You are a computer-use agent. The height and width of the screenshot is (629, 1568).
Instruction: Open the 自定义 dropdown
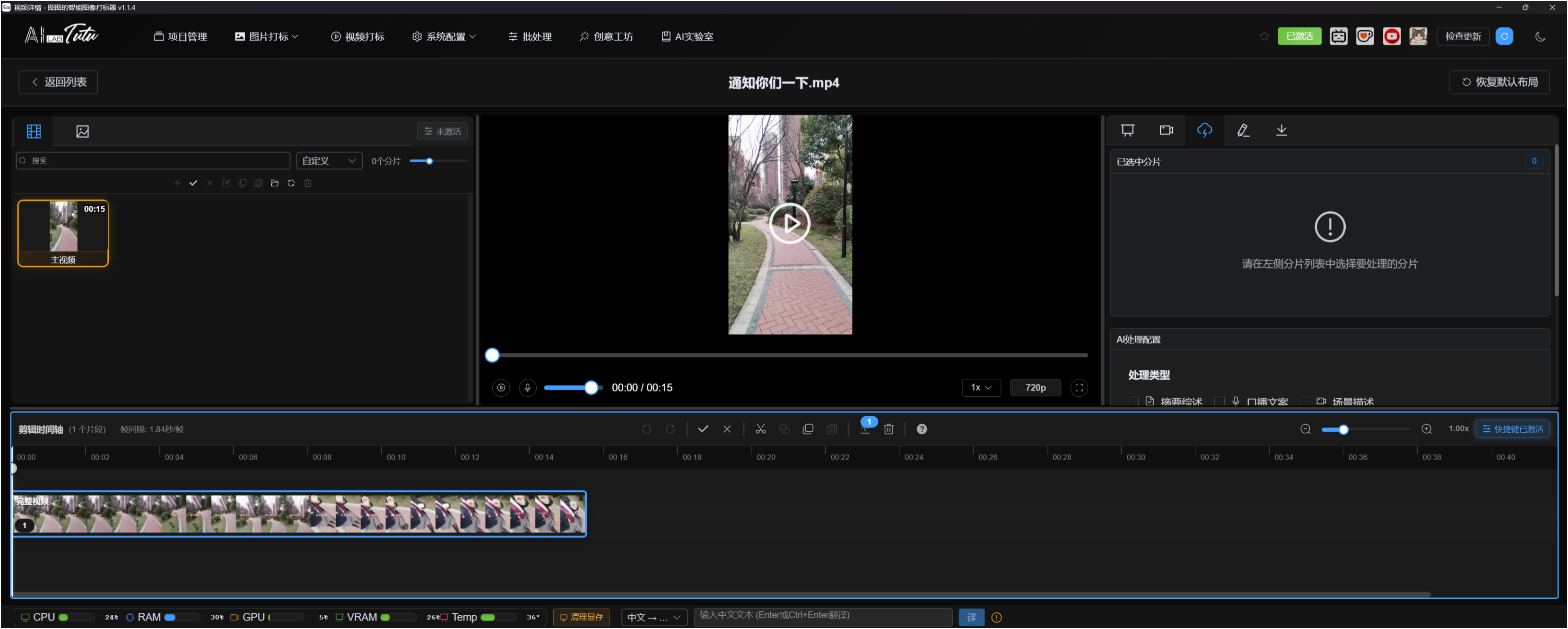coord(329,161)
